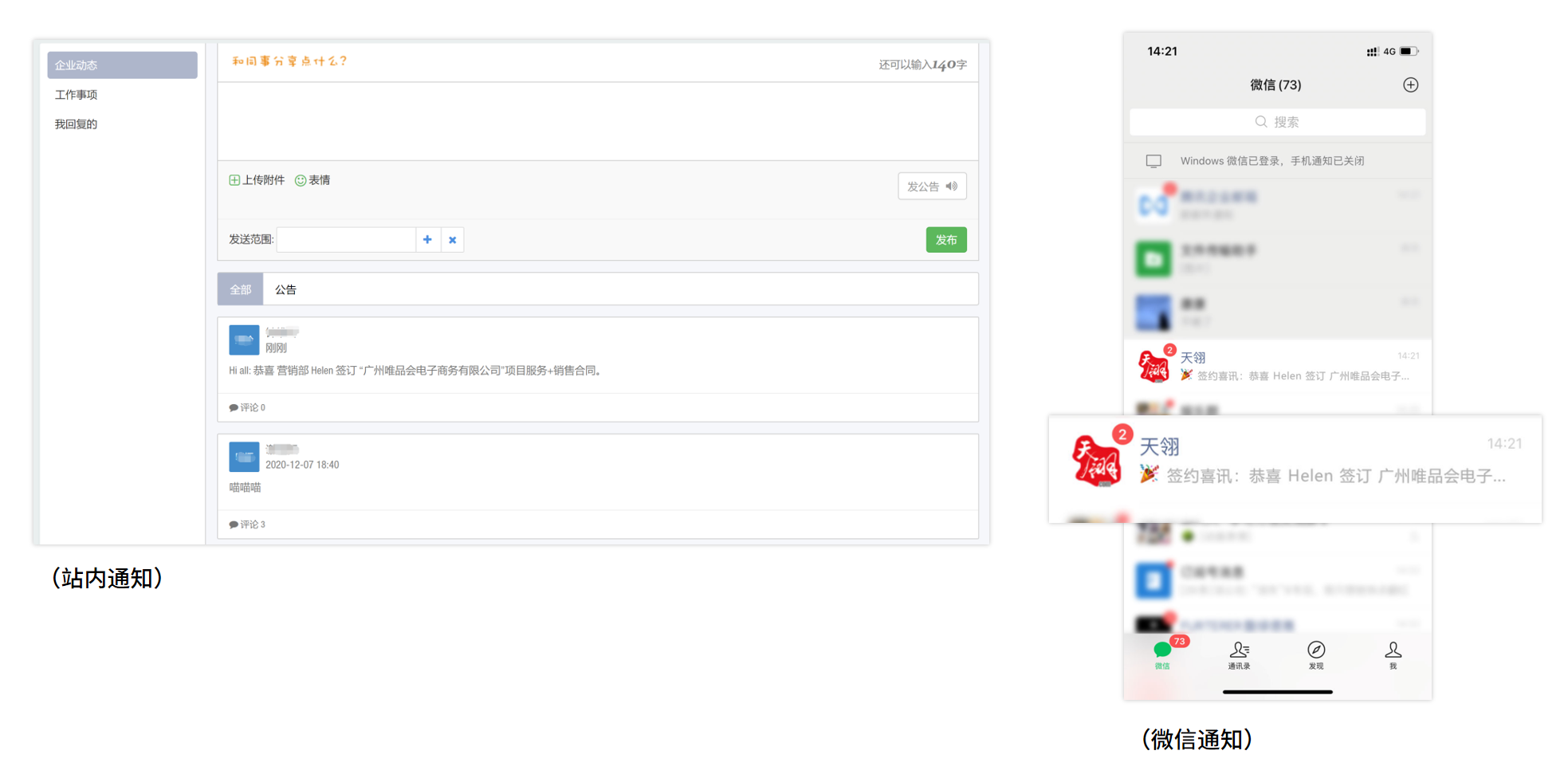This screenshot has width=1568, height=782.
Task: Select the 全部 tab
Action: [240, 289]
